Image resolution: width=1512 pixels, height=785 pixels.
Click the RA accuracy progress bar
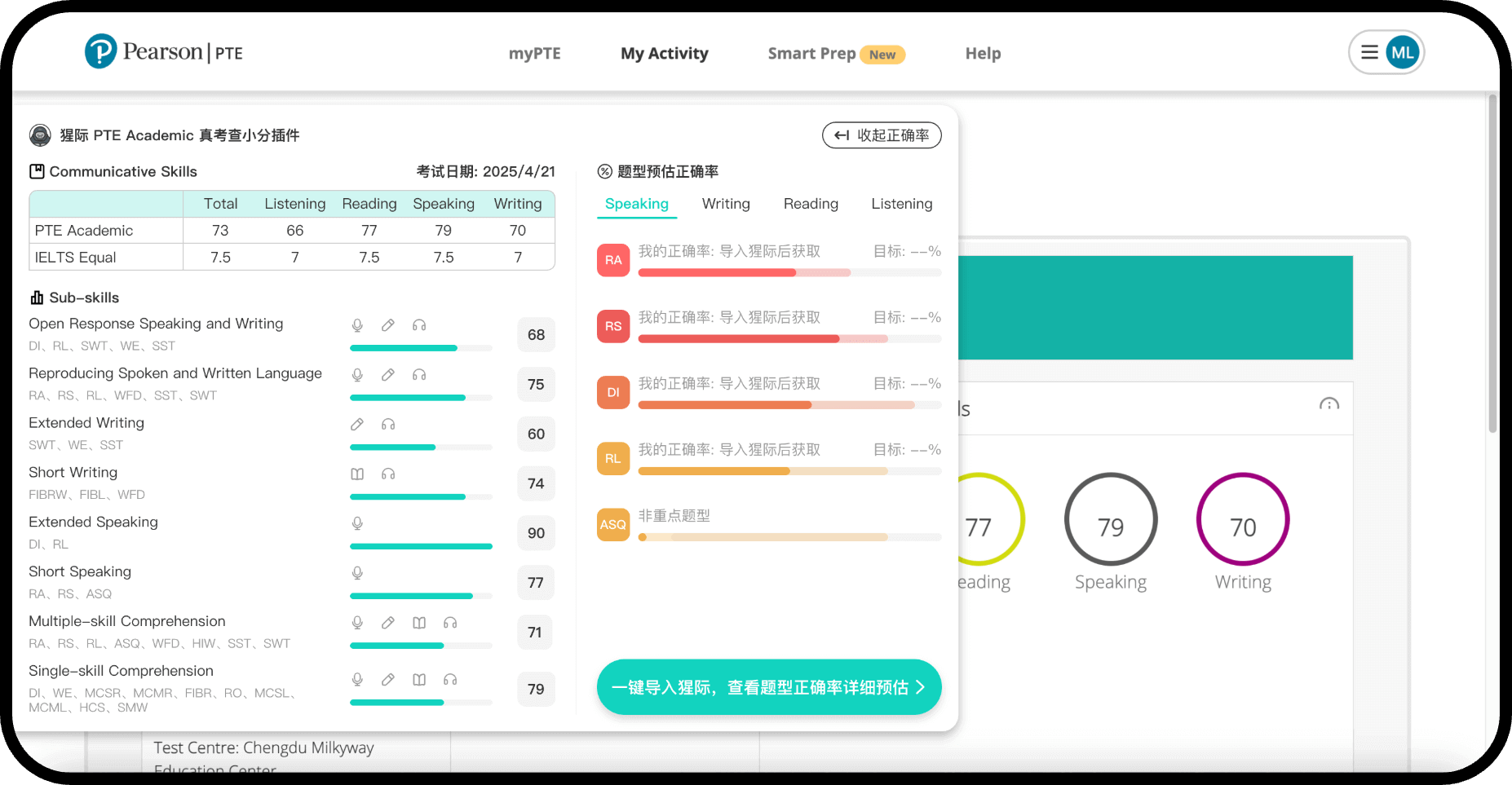(x=789, y=273)
